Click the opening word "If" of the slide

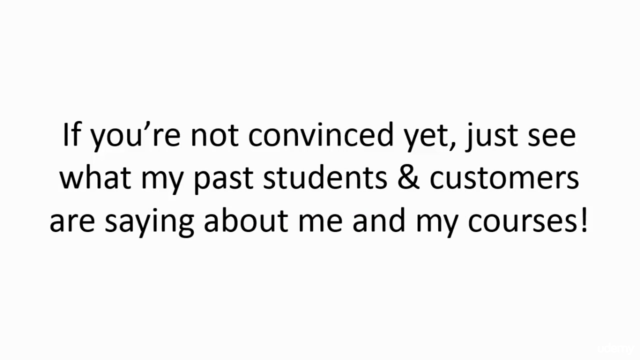click(x=70, y=135)
